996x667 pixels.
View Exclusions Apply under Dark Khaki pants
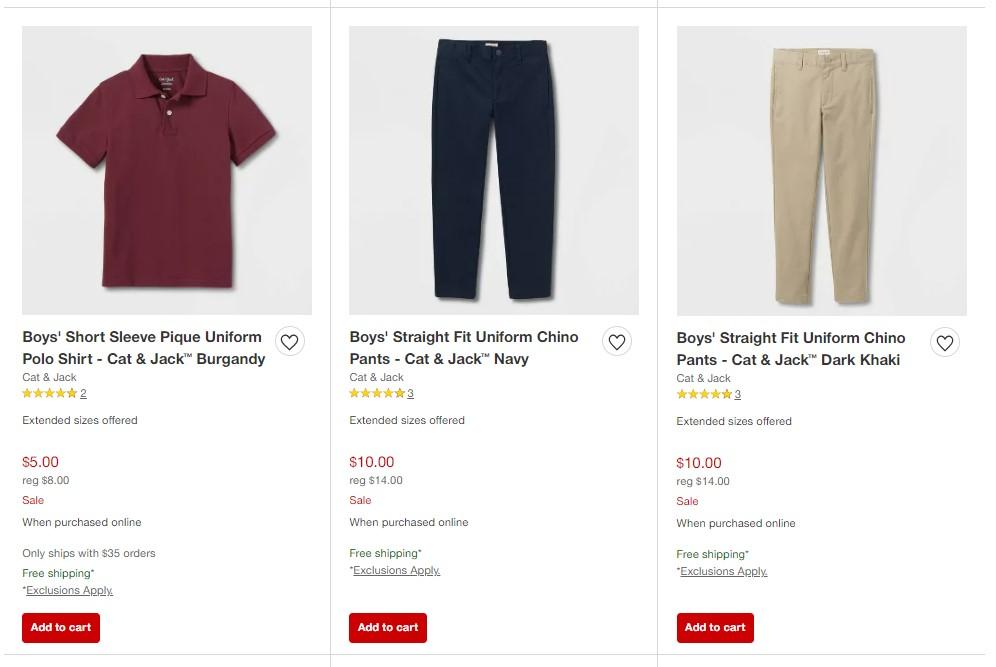coord(723,572)
